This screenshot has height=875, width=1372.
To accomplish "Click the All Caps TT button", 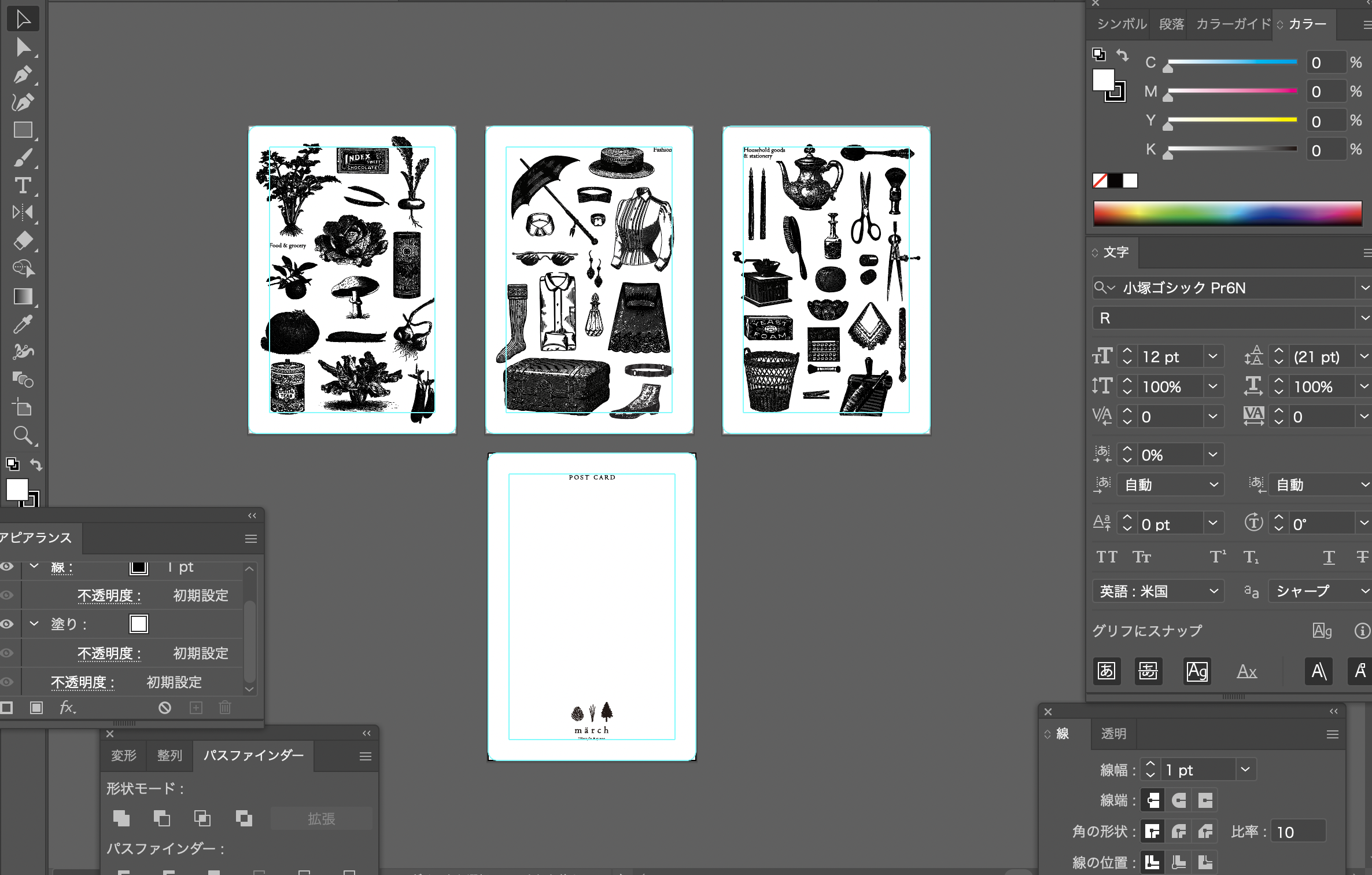I will click(x=1107, y=557).
